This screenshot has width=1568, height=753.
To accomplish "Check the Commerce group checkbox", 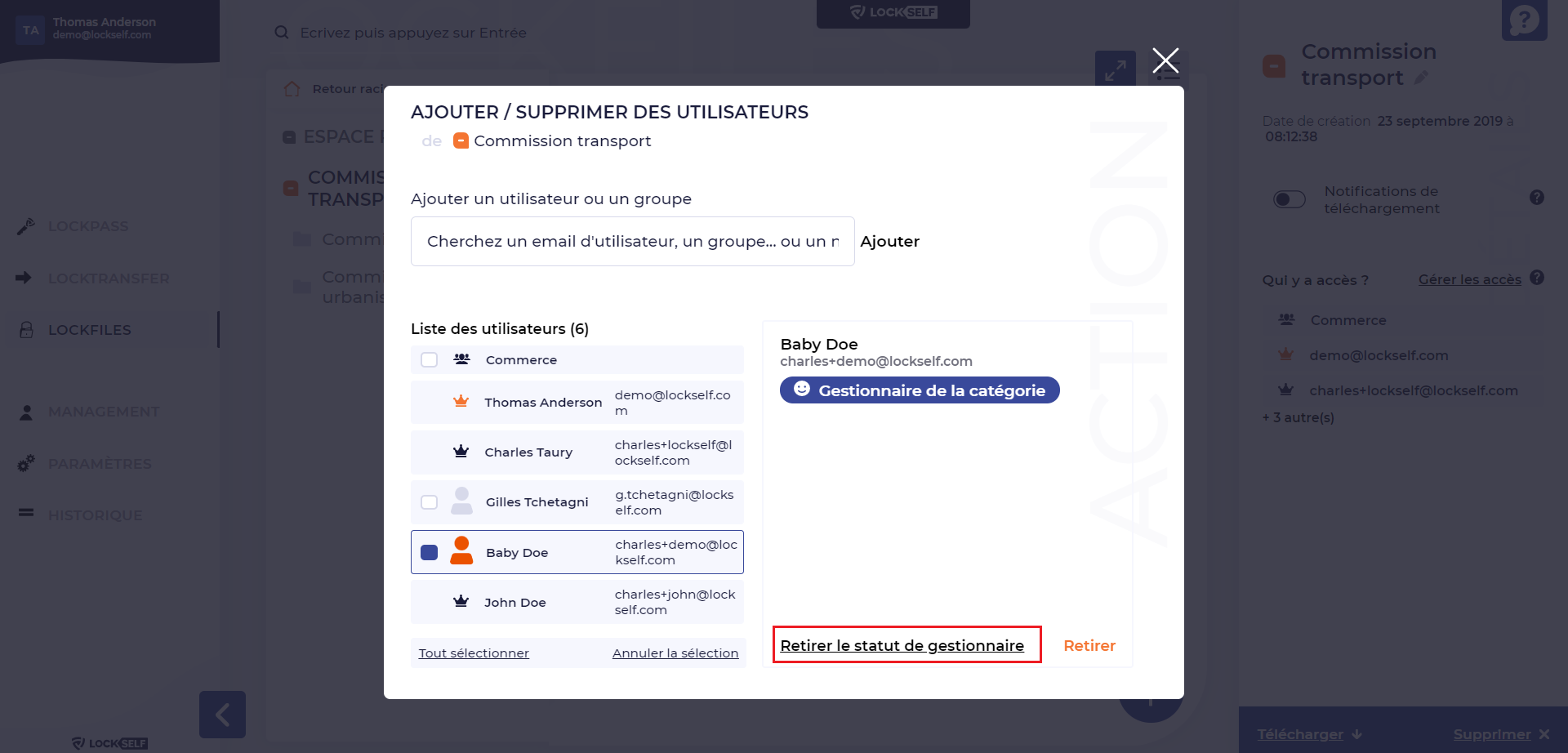I will click(429, 359).
